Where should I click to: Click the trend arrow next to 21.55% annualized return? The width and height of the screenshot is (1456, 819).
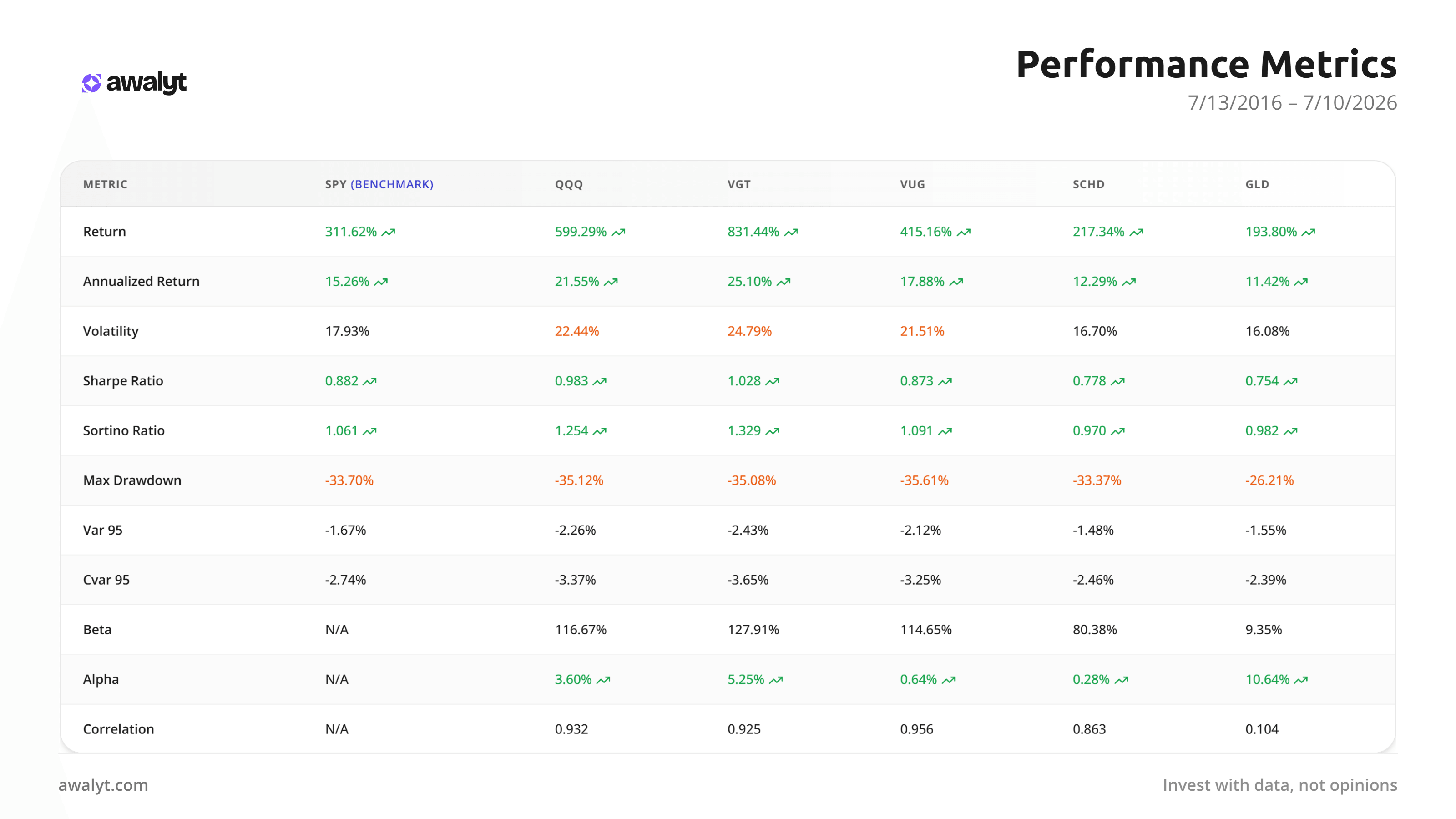pyautogui.click(x=611, y=282)
